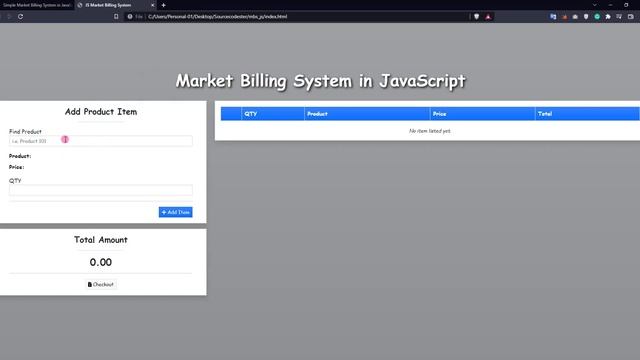Click the Find Product label
Image resolution: width=640 pixels, height=360 pixels.
tap(25, 131)
